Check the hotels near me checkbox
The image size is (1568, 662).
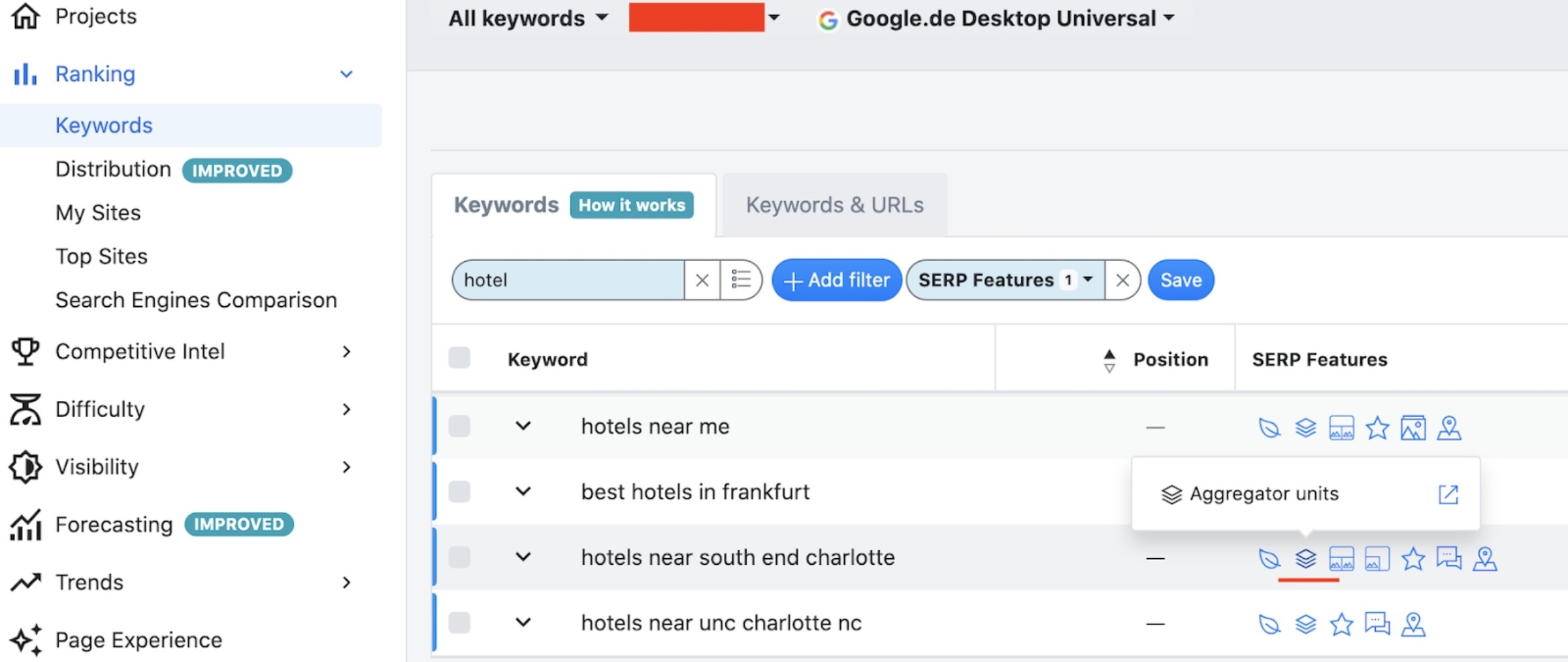pos(459,426)
